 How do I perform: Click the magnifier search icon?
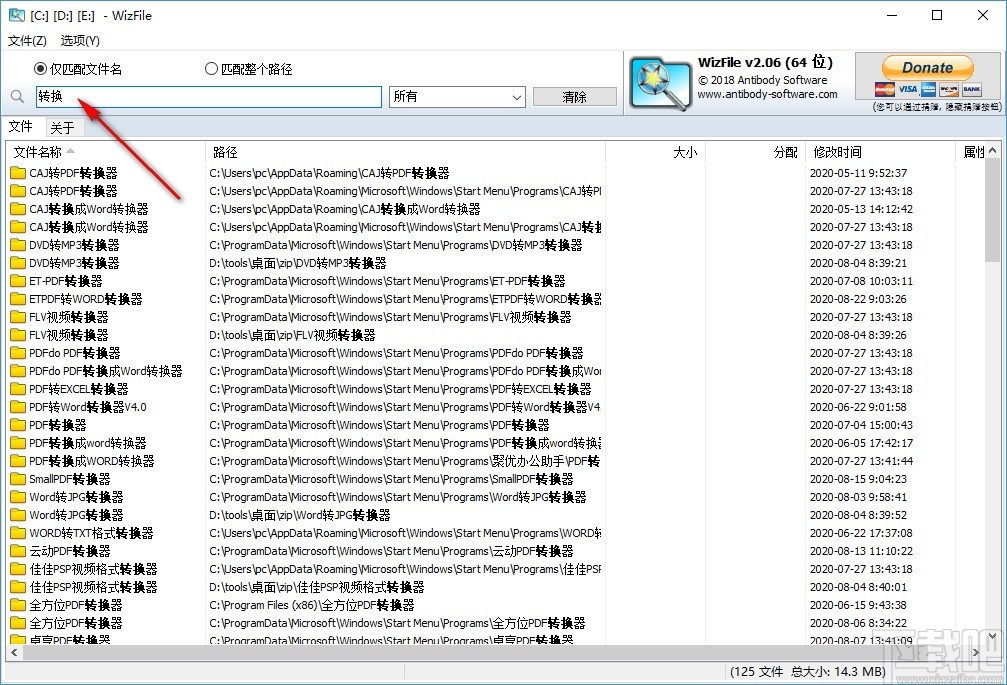click(17, 97)
